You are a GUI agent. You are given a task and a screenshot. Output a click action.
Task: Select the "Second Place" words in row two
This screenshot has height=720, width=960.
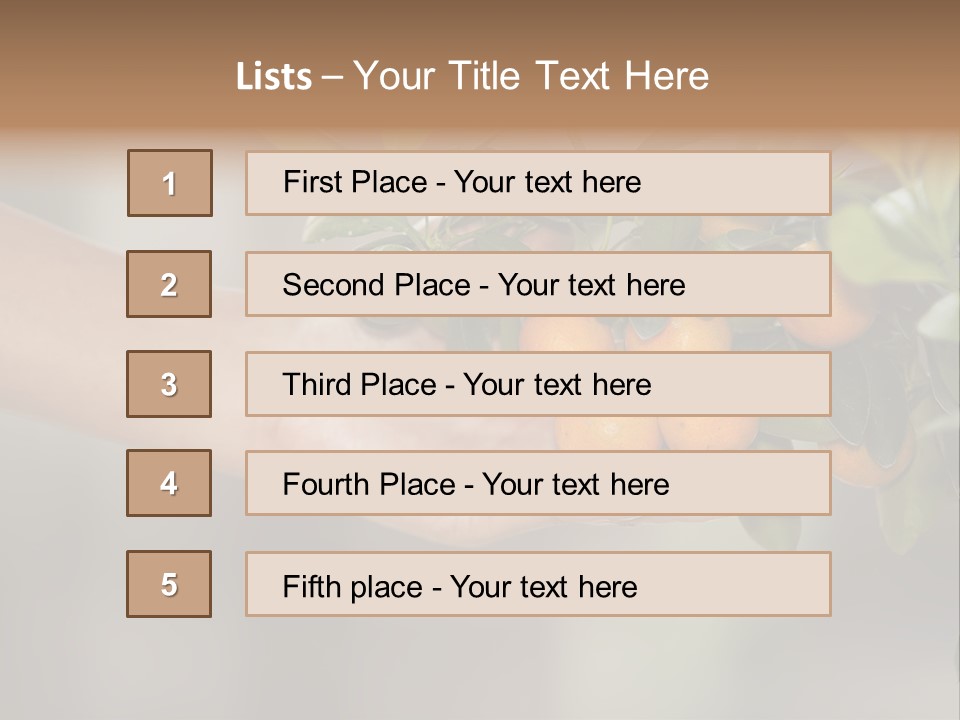(x=375, y=285)
